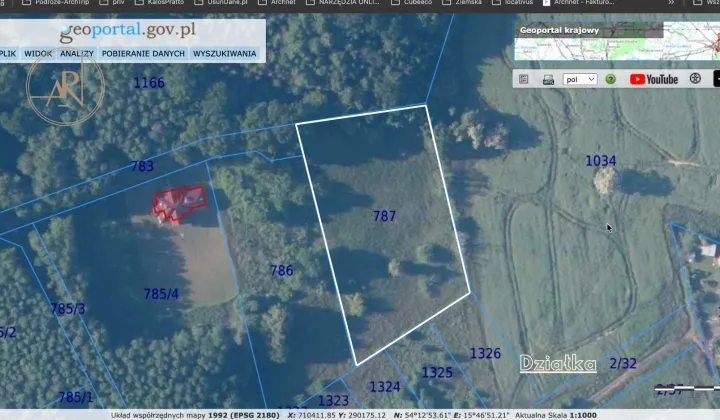This screenshot has width=720, height=420.
Task: Open the map legend list icon
Action: pyautogui.click(x=523, y=79)
